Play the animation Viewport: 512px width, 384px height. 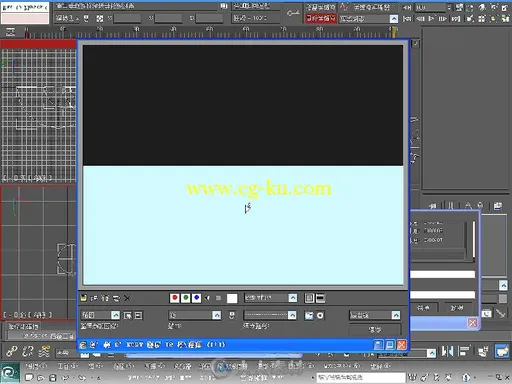click(x=431, y=19)
